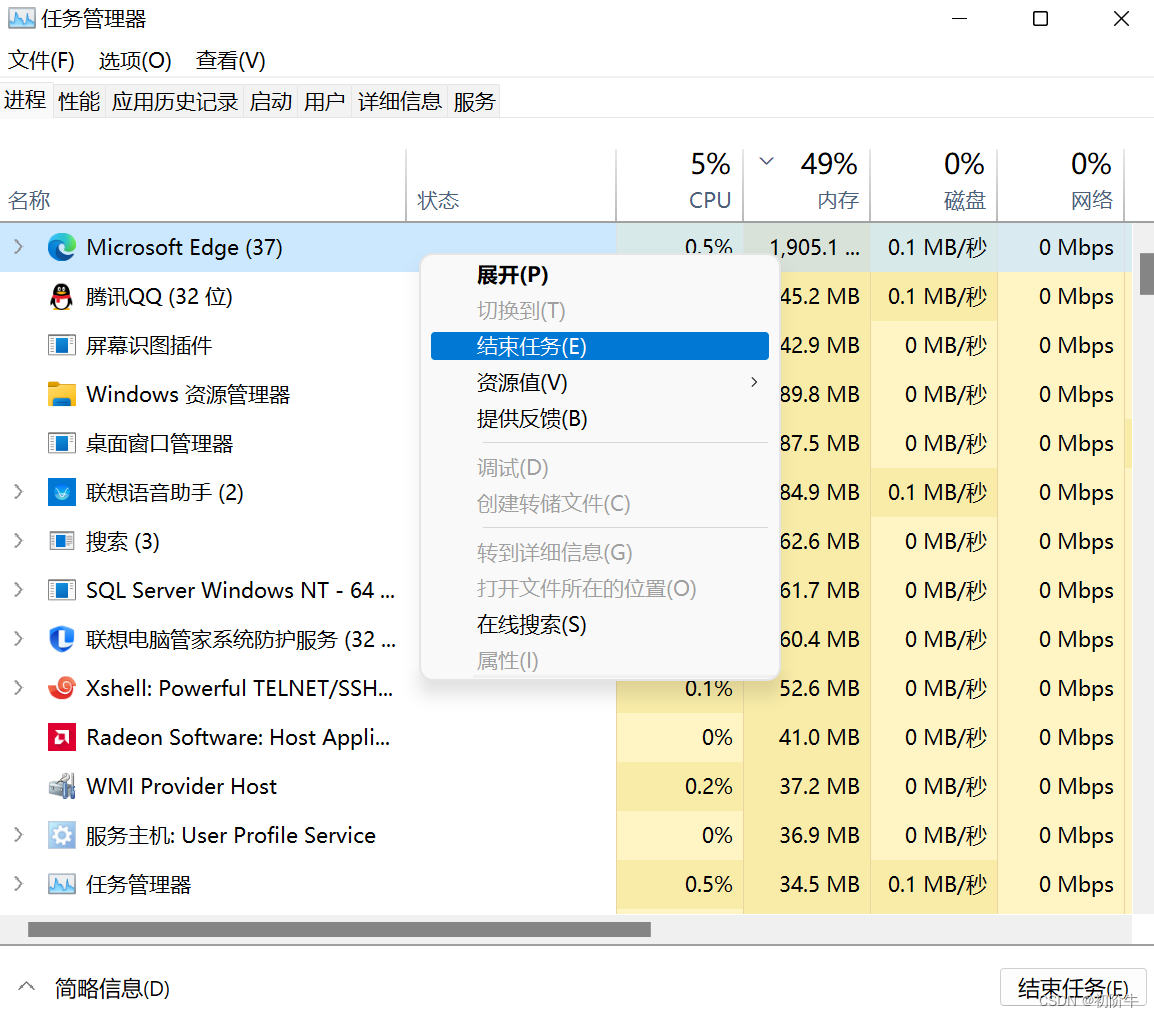Screen dimensions: 1154x1017
Task: Switch to the 用户 tab
Action: point(325,102)
